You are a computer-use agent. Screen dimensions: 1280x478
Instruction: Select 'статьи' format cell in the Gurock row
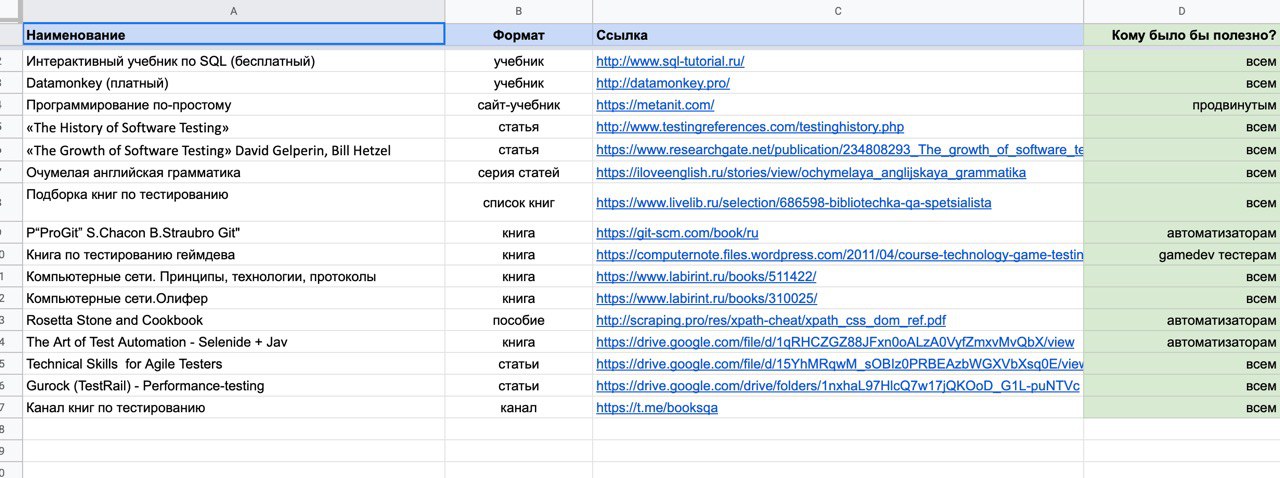pyautogui.click(x=519, y=386)
